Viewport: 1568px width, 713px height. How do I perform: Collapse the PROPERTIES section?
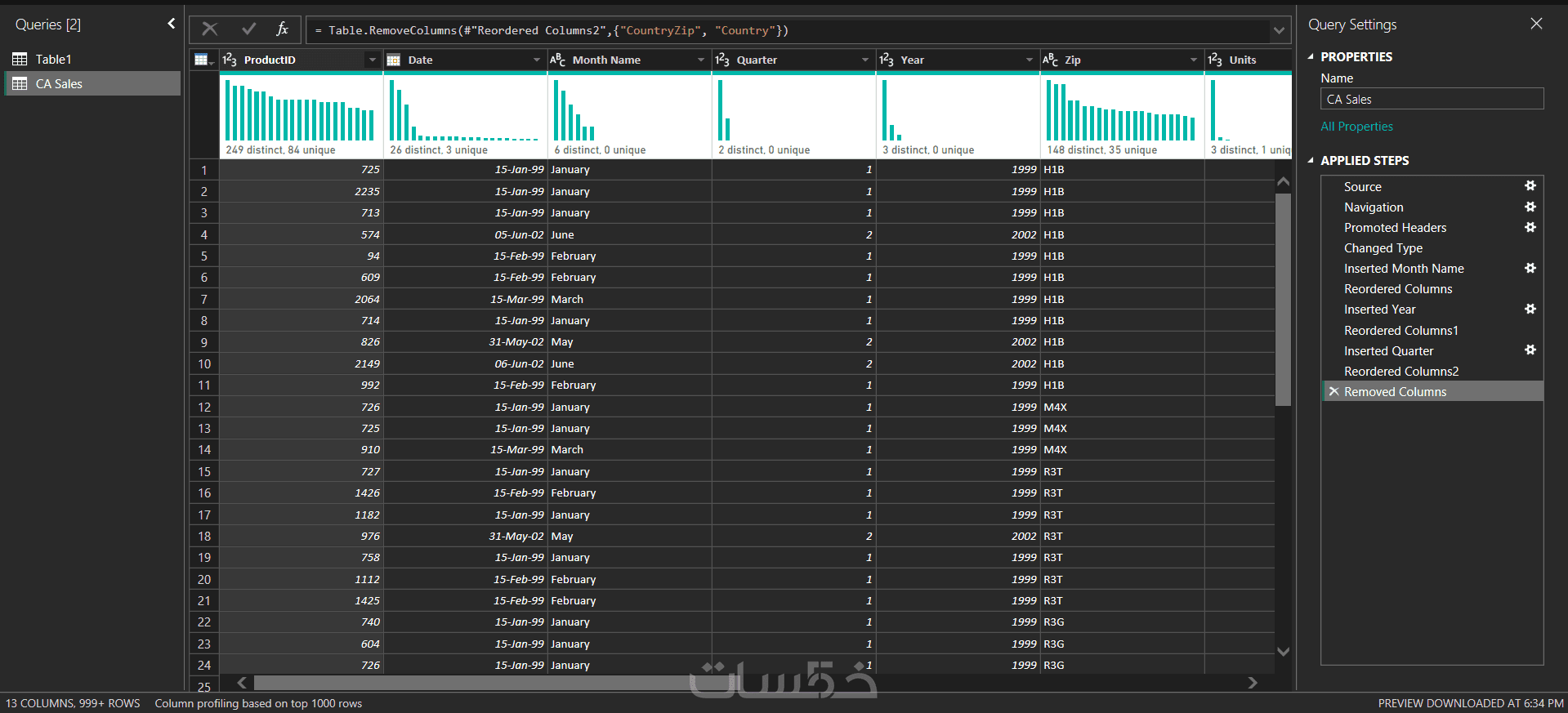pyautogui.click(x=1311, y=57)
